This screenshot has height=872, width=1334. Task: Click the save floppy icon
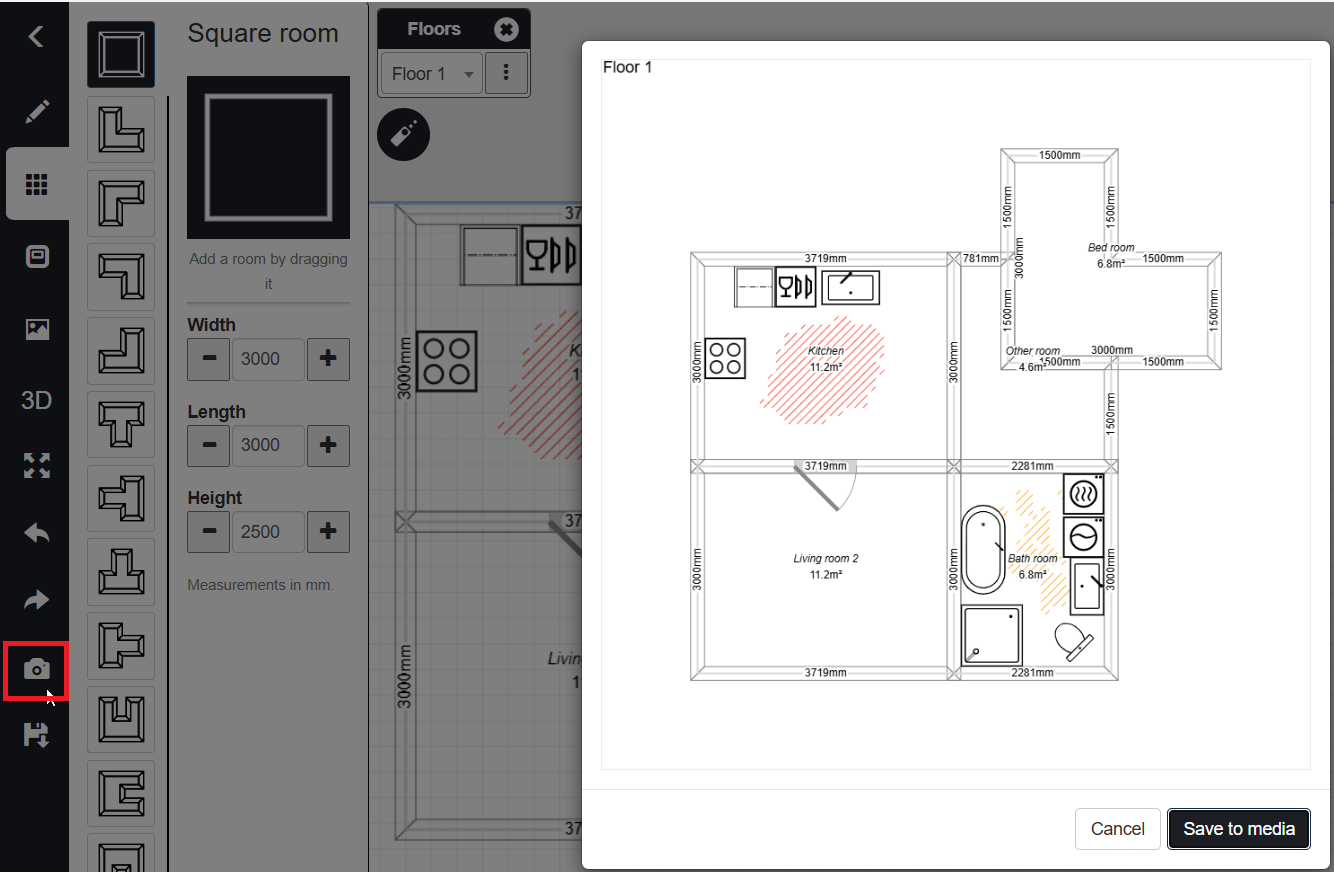[37, 736]
